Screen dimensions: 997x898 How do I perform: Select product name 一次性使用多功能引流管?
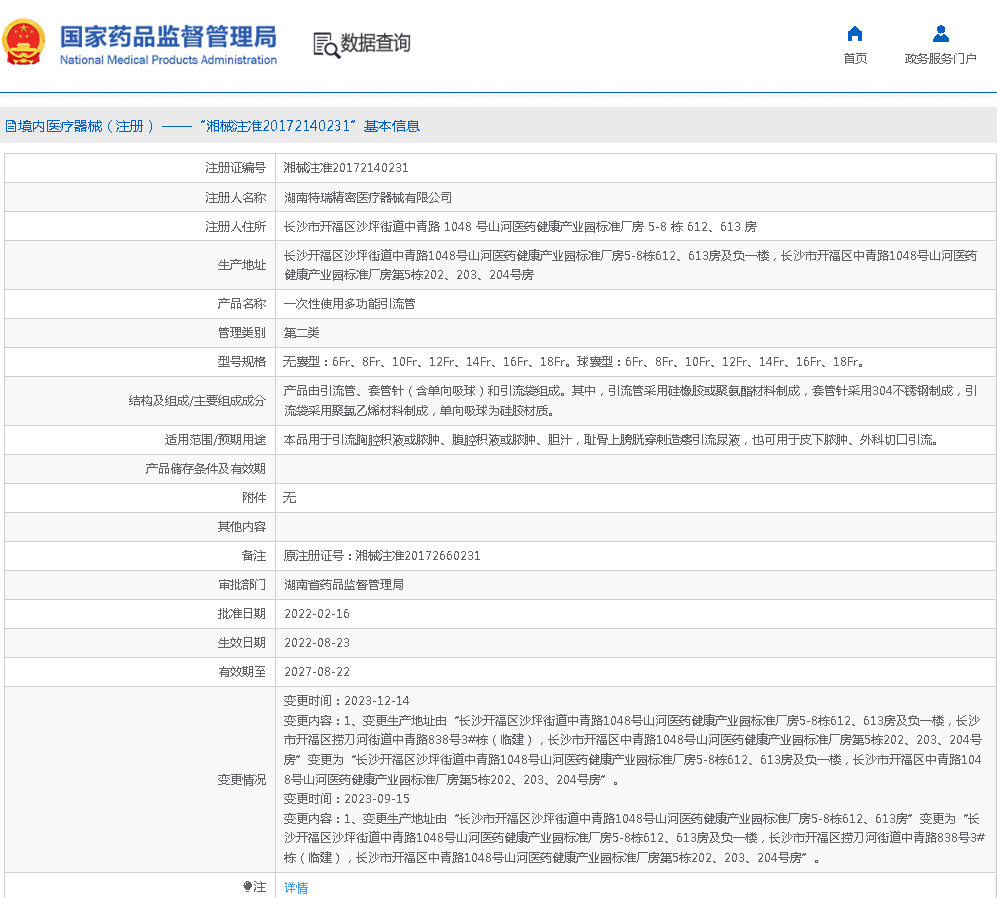coord(349,303)
